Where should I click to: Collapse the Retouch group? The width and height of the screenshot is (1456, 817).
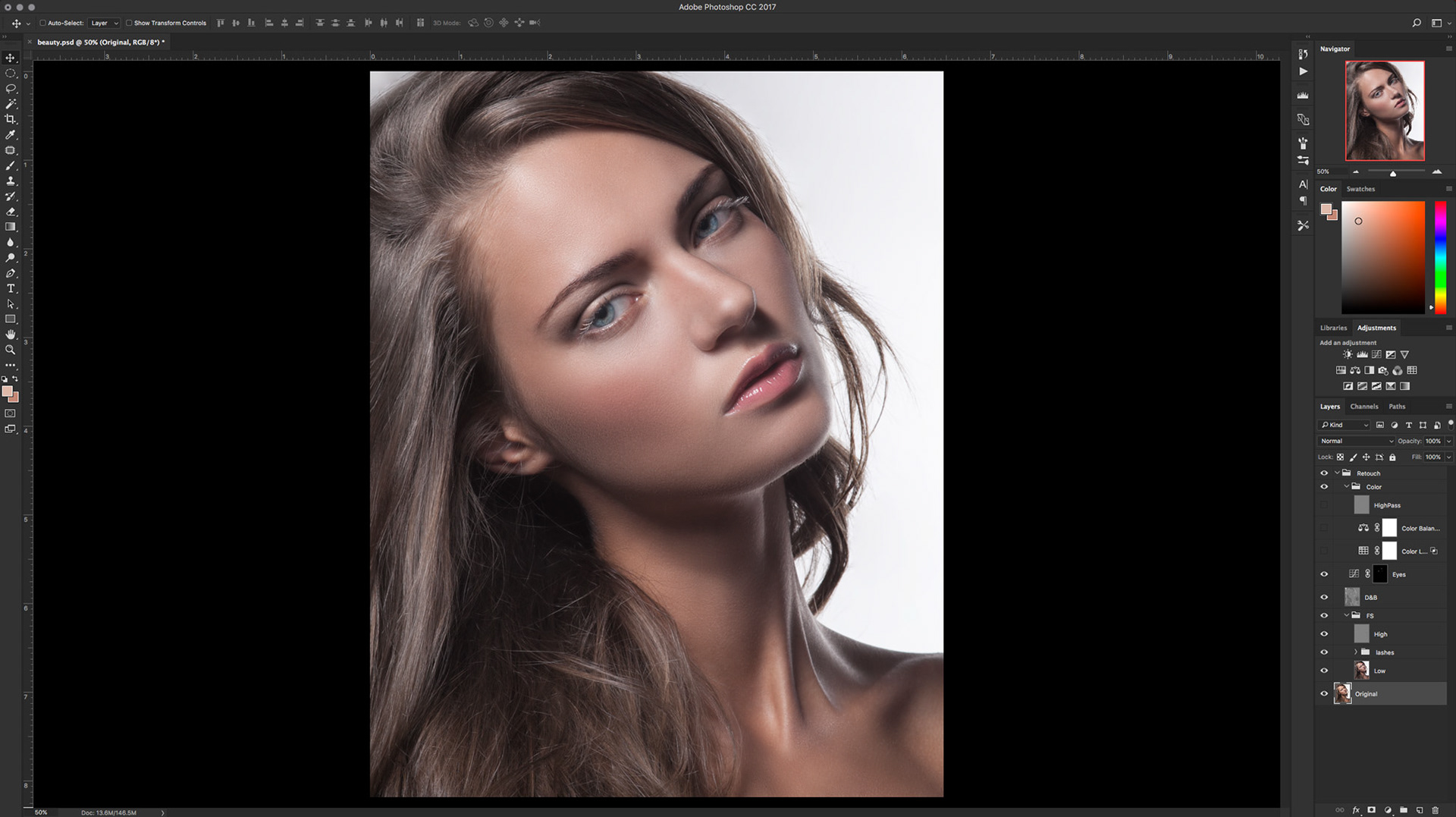tap(1337, 473)
